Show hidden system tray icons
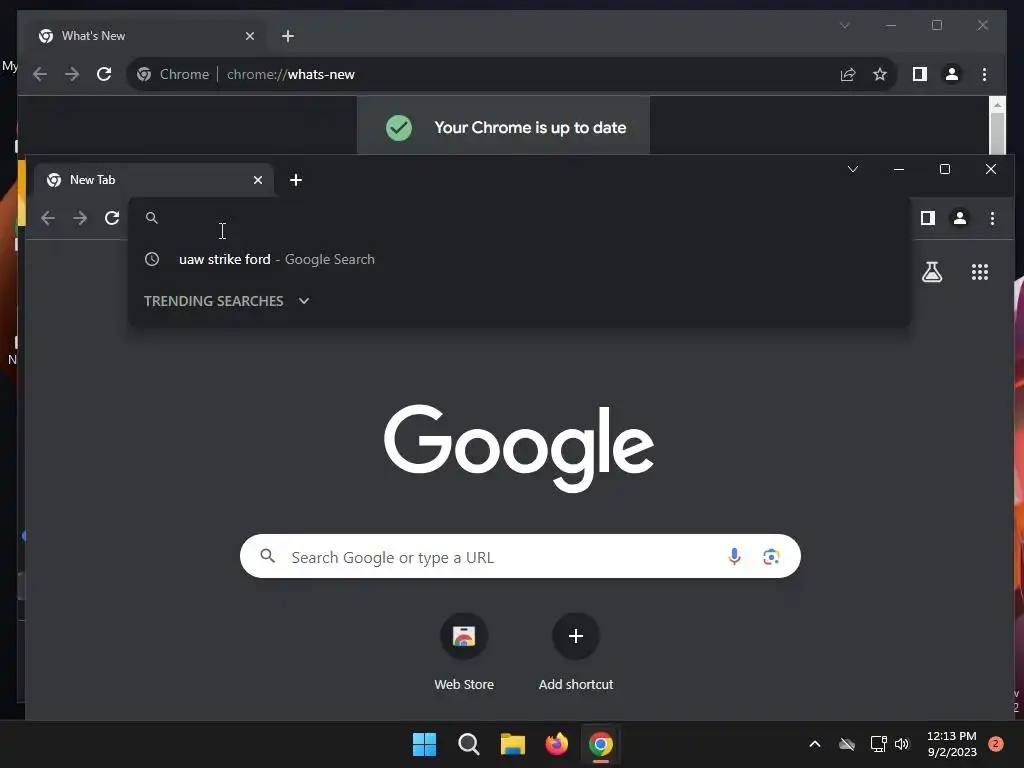The width and height of the screenshot is (1024, 768). (814, 744)
